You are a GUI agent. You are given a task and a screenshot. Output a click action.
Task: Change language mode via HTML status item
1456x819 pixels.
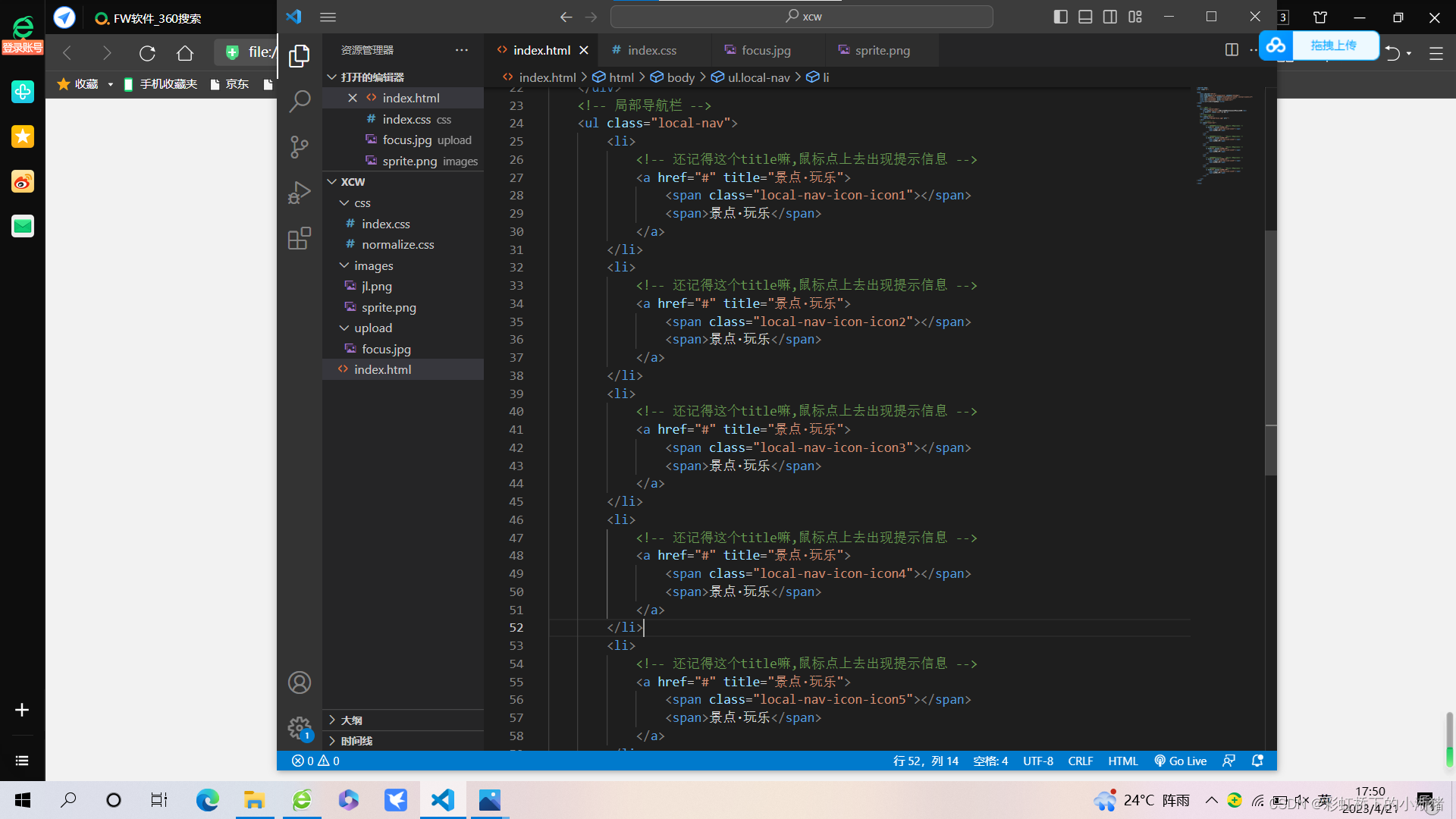click(x=1123, y=761)
